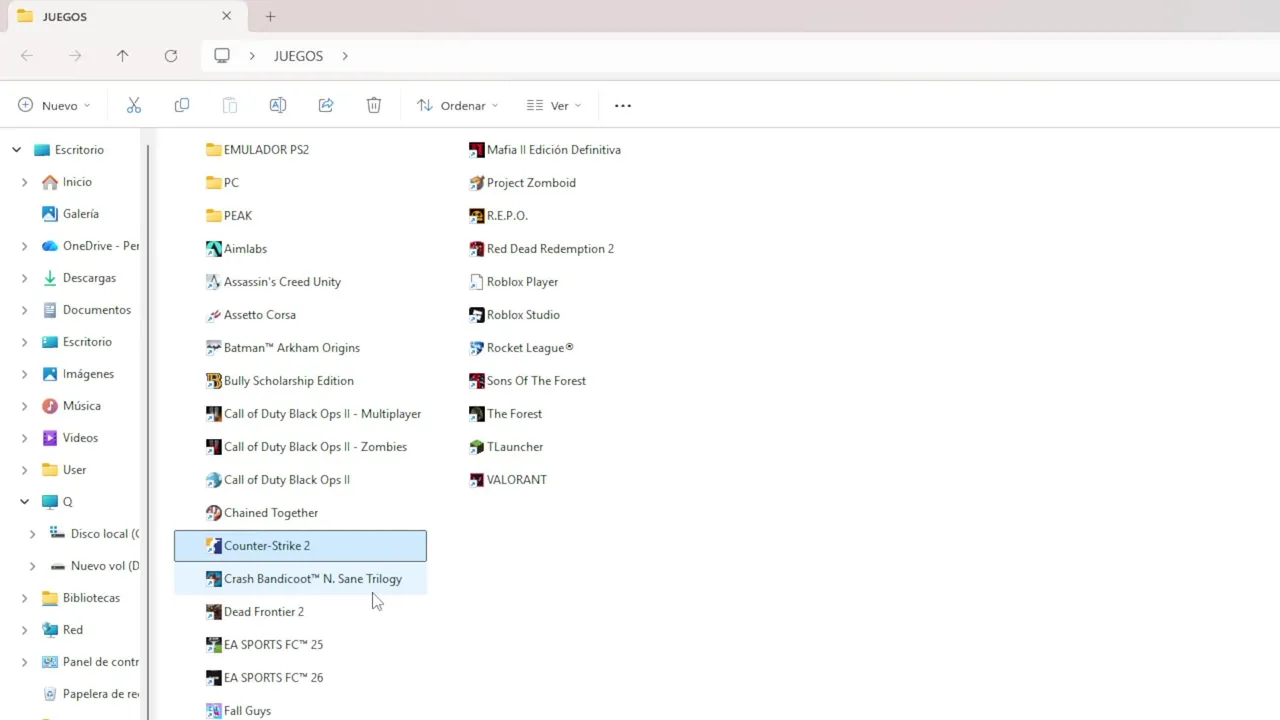Screen dimensions: 1280x720
Task: Select the R.E.P.O. shortcut icon
Action: pos(476,215)
